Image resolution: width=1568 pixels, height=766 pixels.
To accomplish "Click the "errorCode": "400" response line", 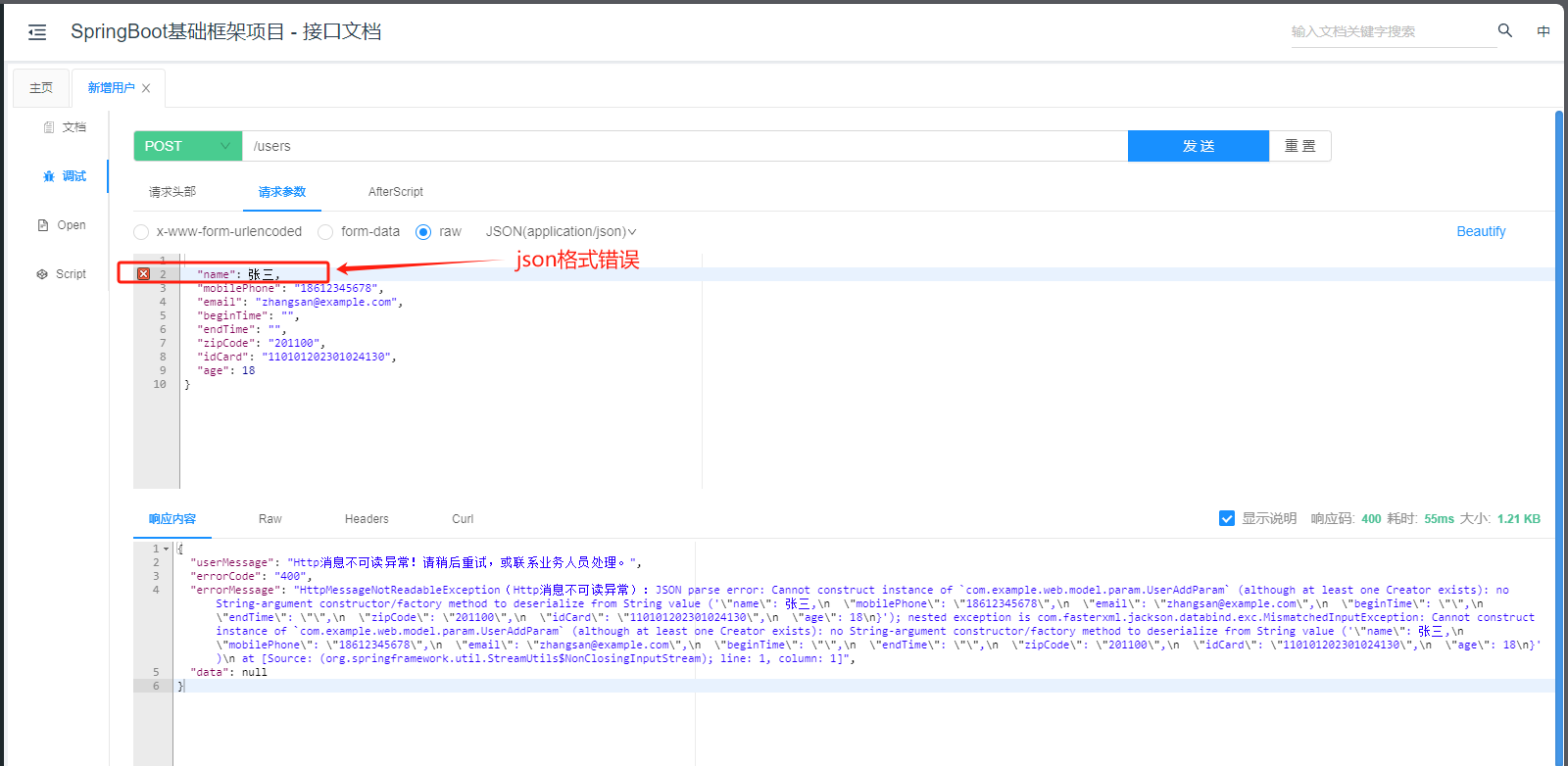I will [x=251, y=576].
